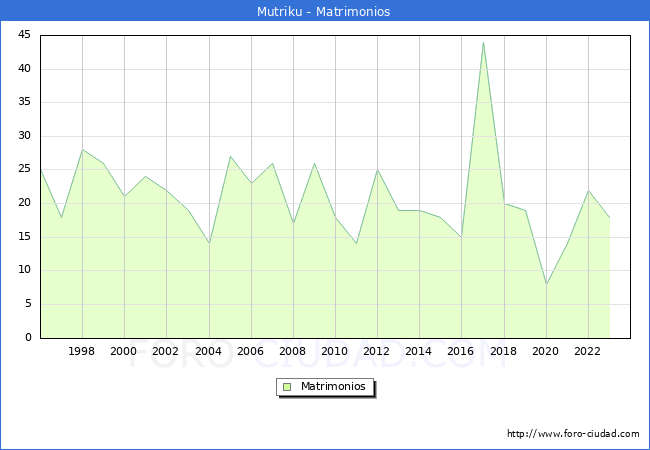Screen dimensions: 650x450
Task: Select the 2010 x-axis label
Action: click(335, 351)
